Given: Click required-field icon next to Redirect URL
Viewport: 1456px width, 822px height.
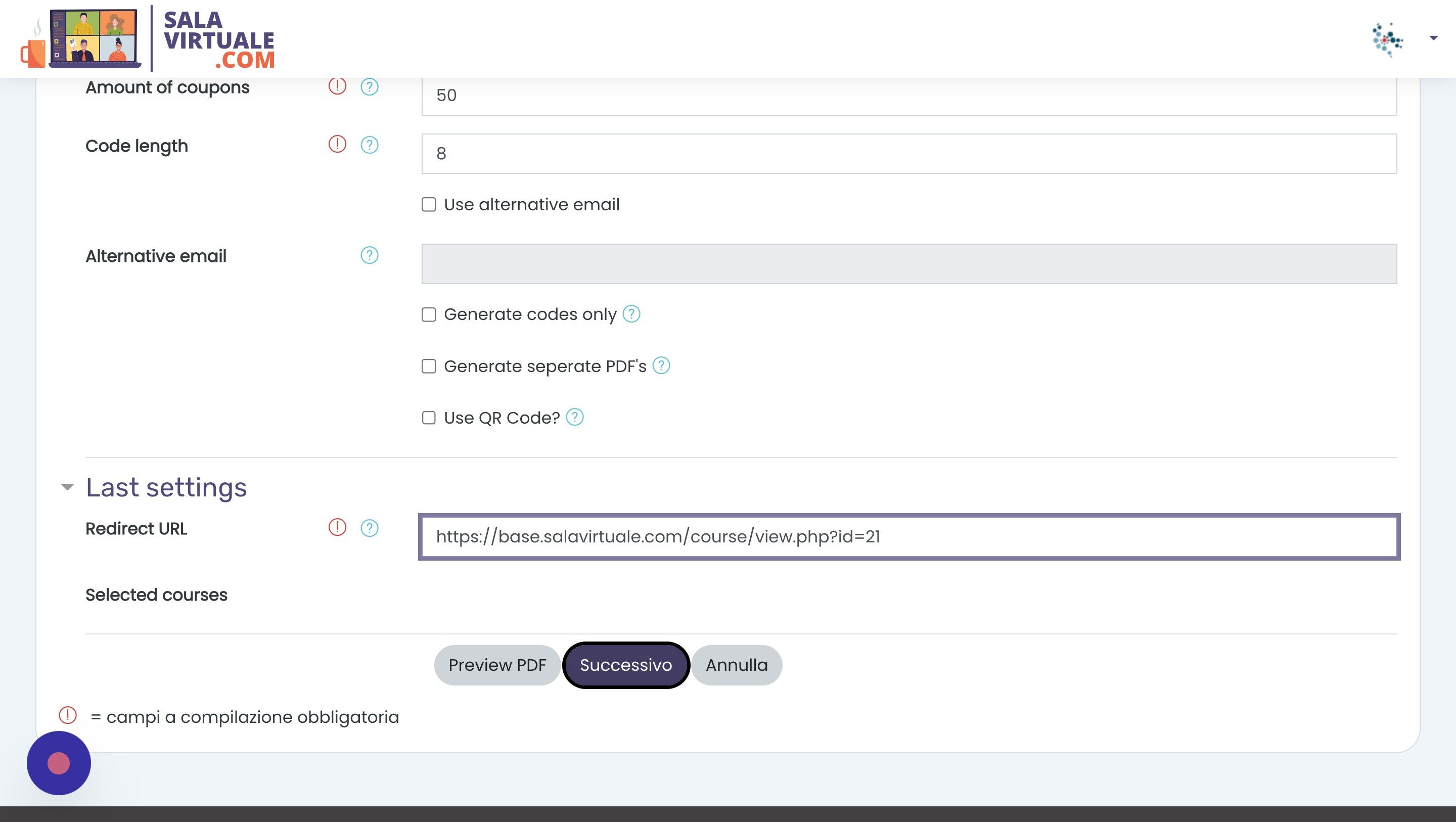Looking at the screenshot, I should (x=337, y=527).
